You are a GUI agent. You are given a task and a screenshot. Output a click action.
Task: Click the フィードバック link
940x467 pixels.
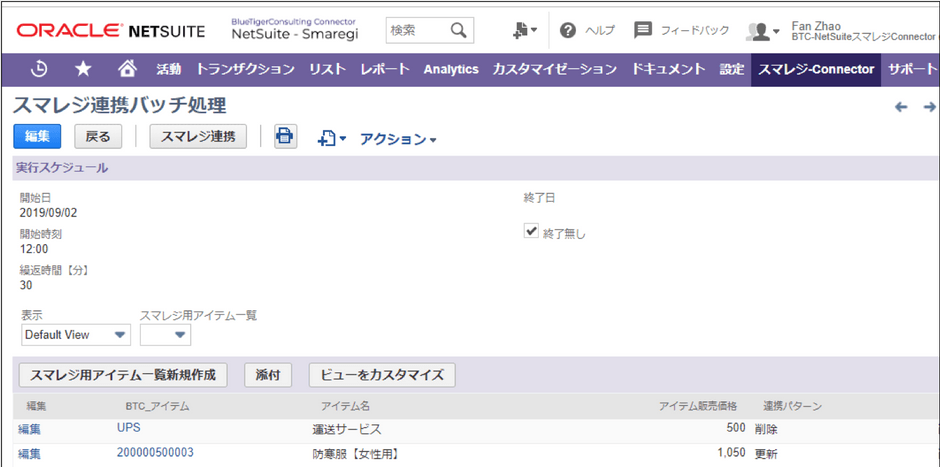695,31
